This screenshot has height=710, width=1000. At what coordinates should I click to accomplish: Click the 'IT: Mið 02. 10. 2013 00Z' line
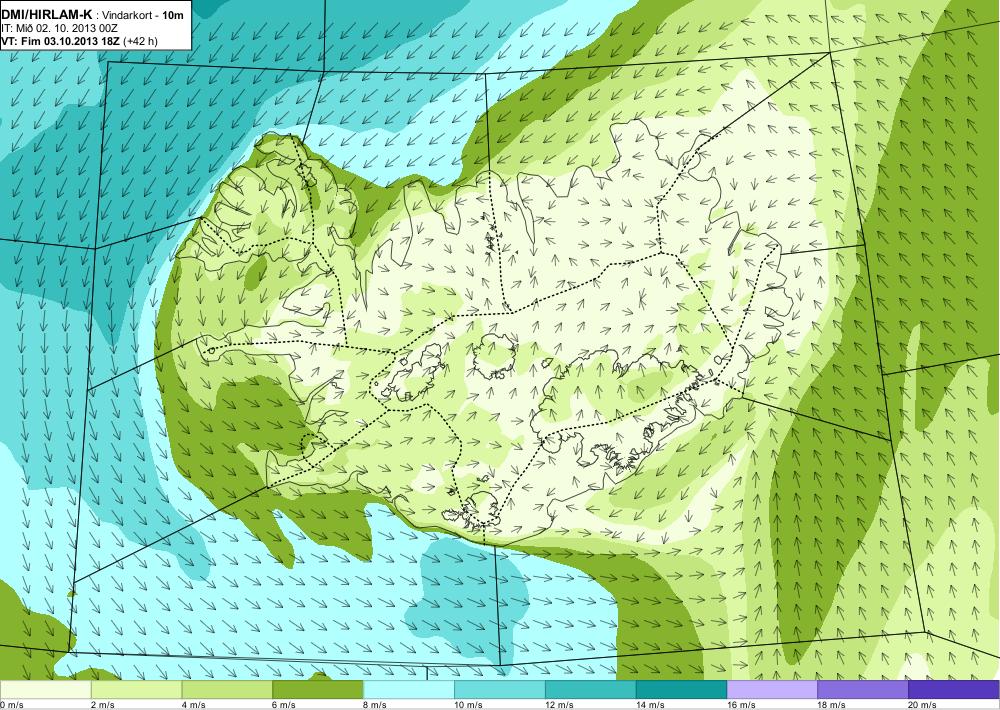coord(57,28)
